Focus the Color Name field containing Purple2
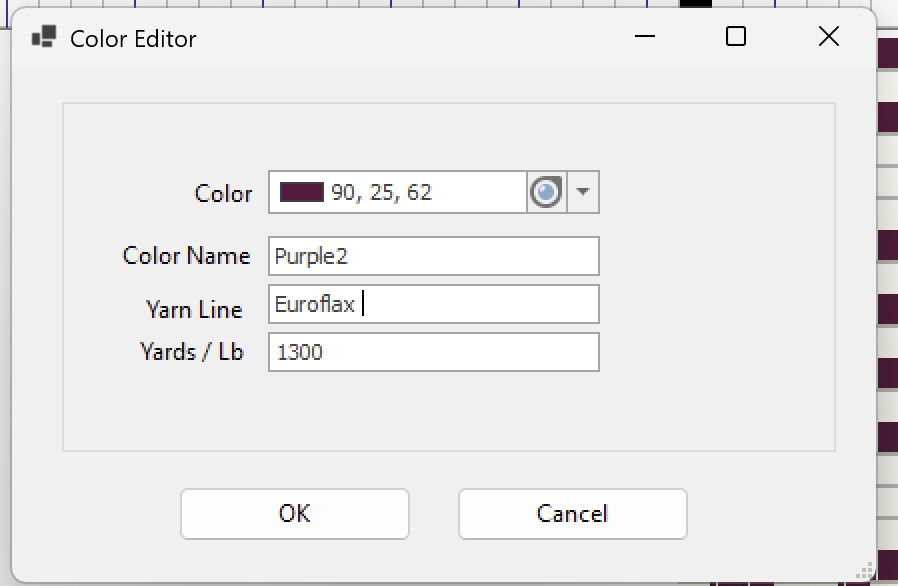The image size is (898, 586). [x=433, y=256]
